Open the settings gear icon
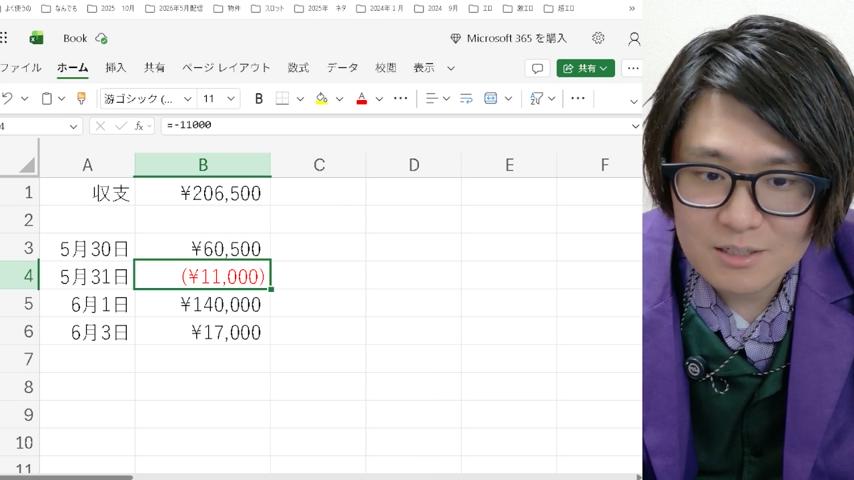Image resolution: width=854 pixels, height=480 pixels. pyautogui.click(x=598, y=38)
